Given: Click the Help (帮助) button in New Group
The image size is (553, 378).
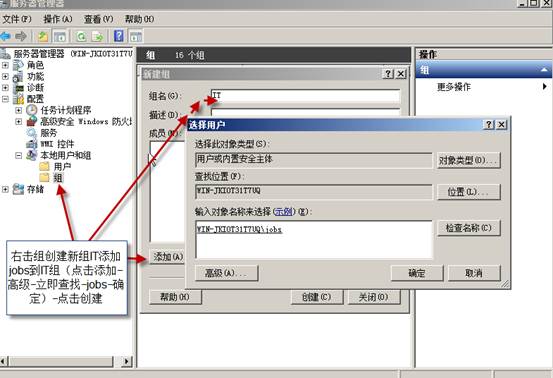Looking at the screenshot, I should tap(175, 297).
